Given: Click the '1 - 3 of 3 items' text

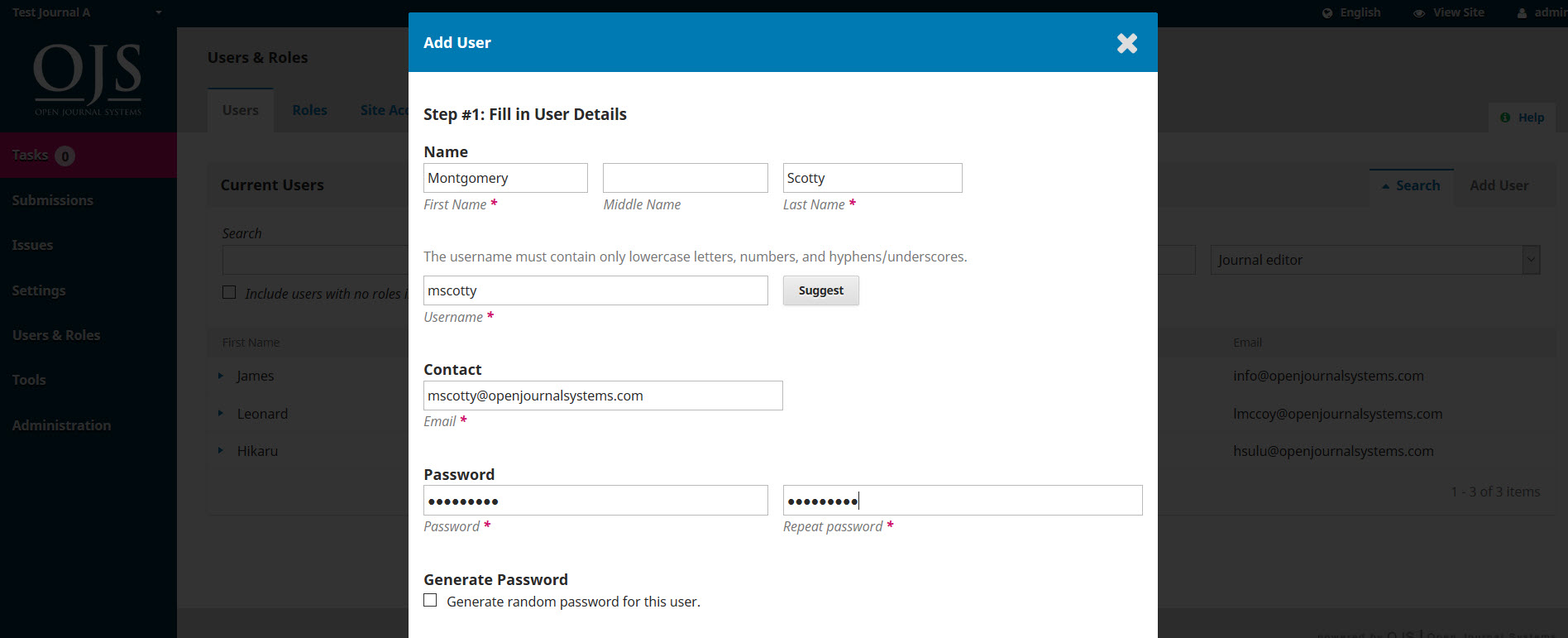Looking at the screenshot, I should click(x=1495, y=492).
